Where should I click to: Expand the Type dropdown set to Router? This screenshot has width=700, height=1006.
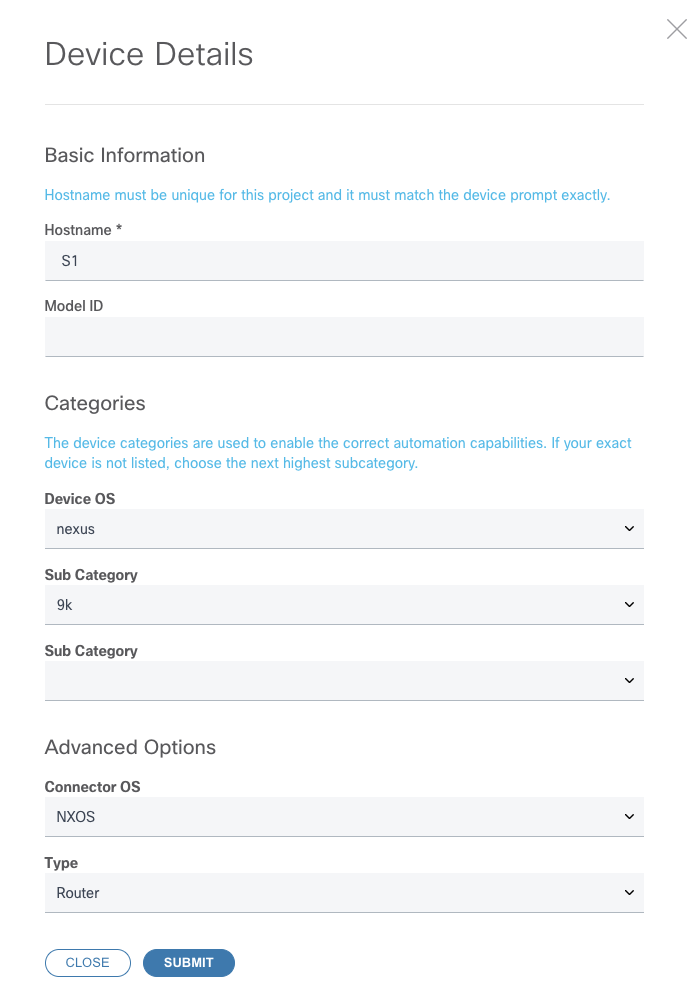(330, 893)
